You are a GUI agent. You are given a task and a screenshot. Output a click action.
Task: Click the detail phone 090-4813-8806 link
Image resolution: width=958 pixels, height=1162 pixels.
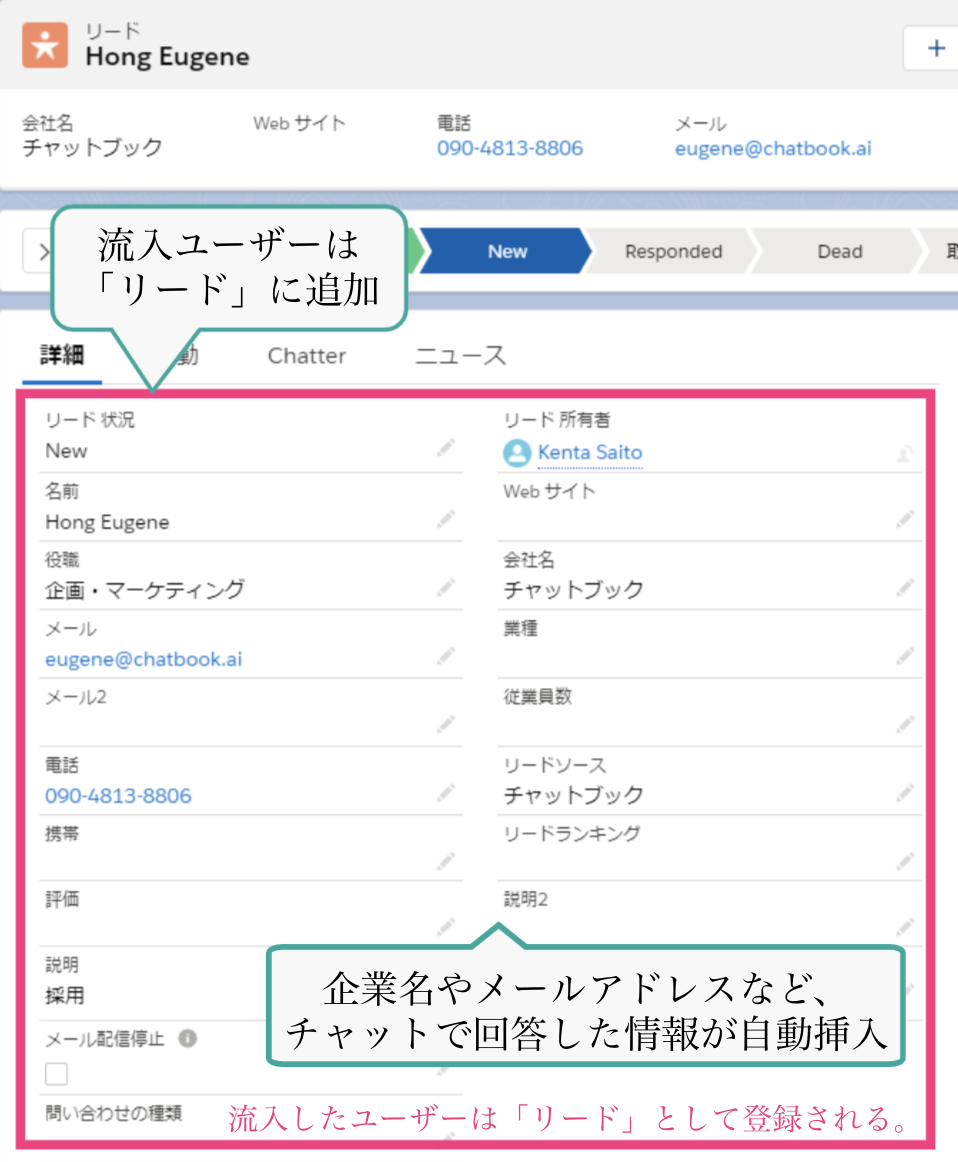[x=118, y=796]
